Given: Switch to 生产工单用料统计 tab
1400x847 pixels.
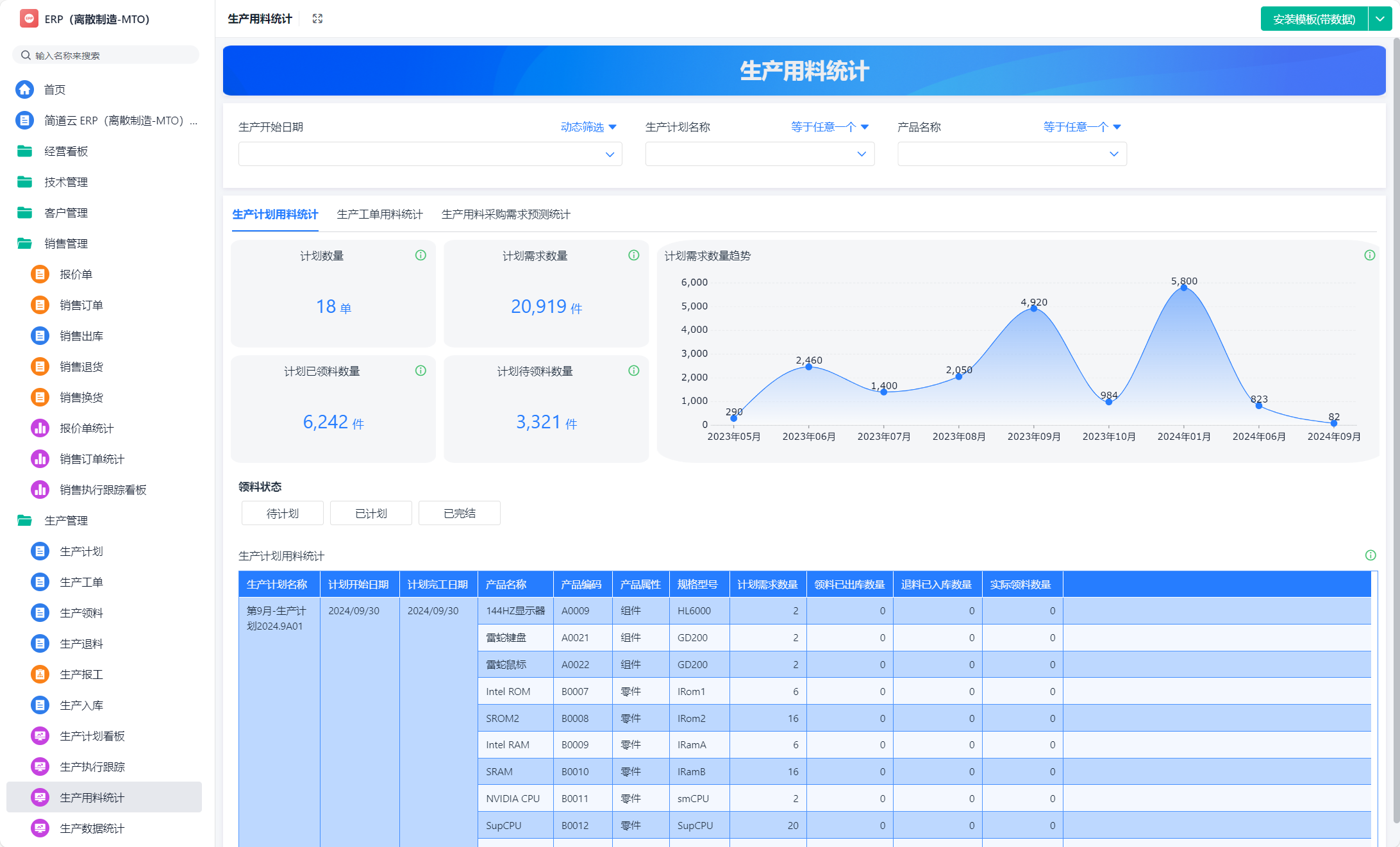Looking at the screenshot, I should pos(379,214).
